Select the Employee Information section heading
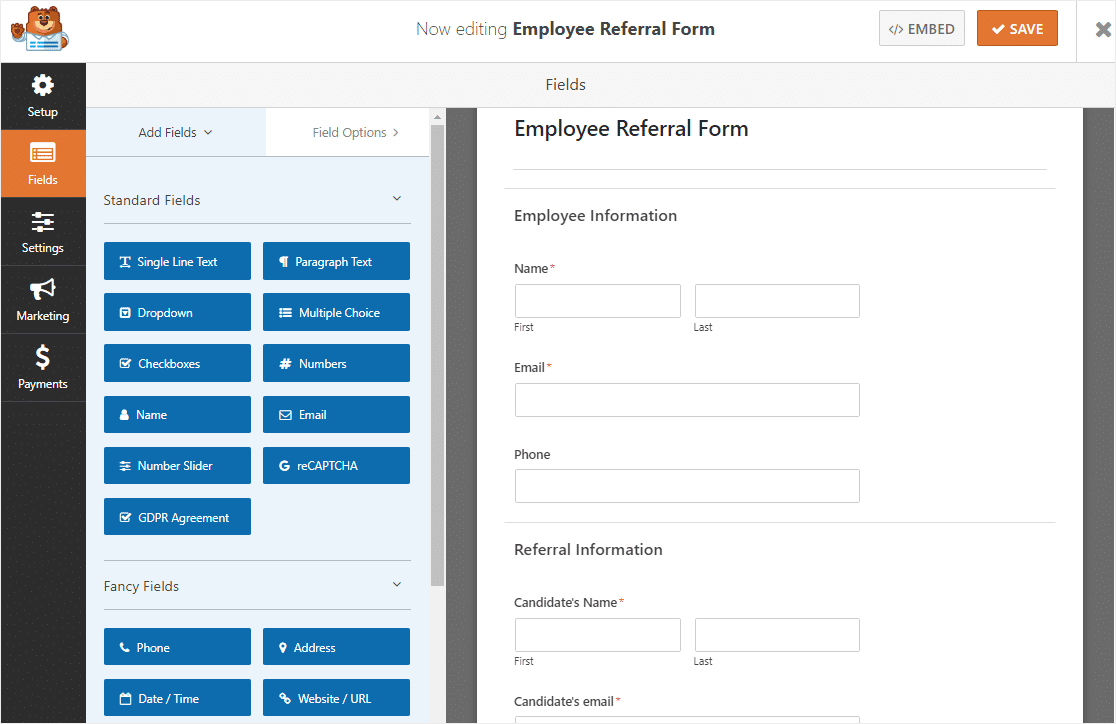 click(596, 216)
